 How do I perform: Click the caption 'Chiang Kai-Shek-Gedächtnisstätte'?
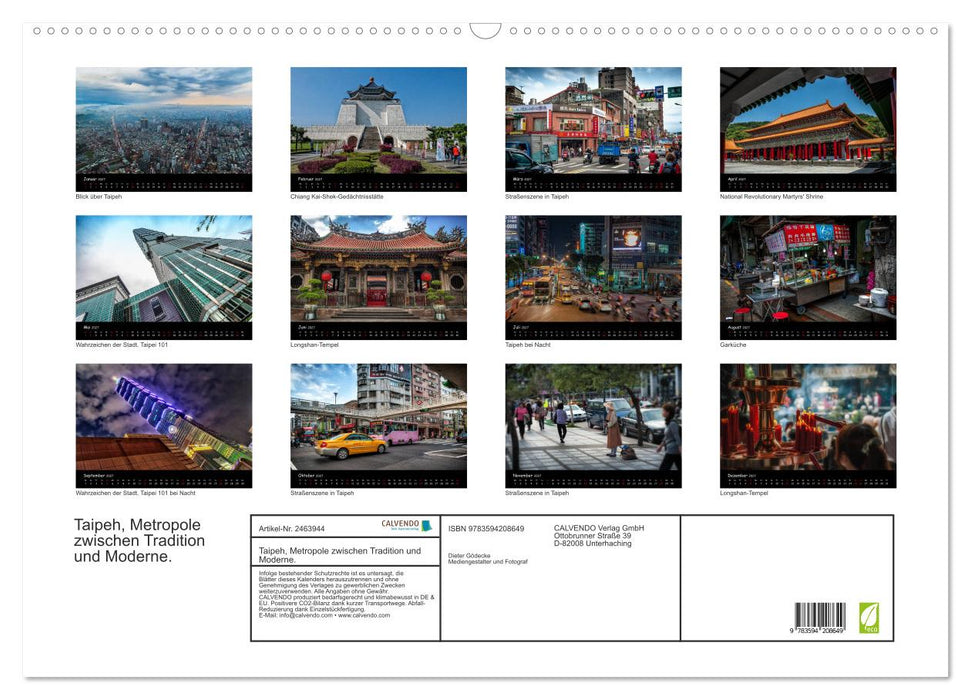337,196
